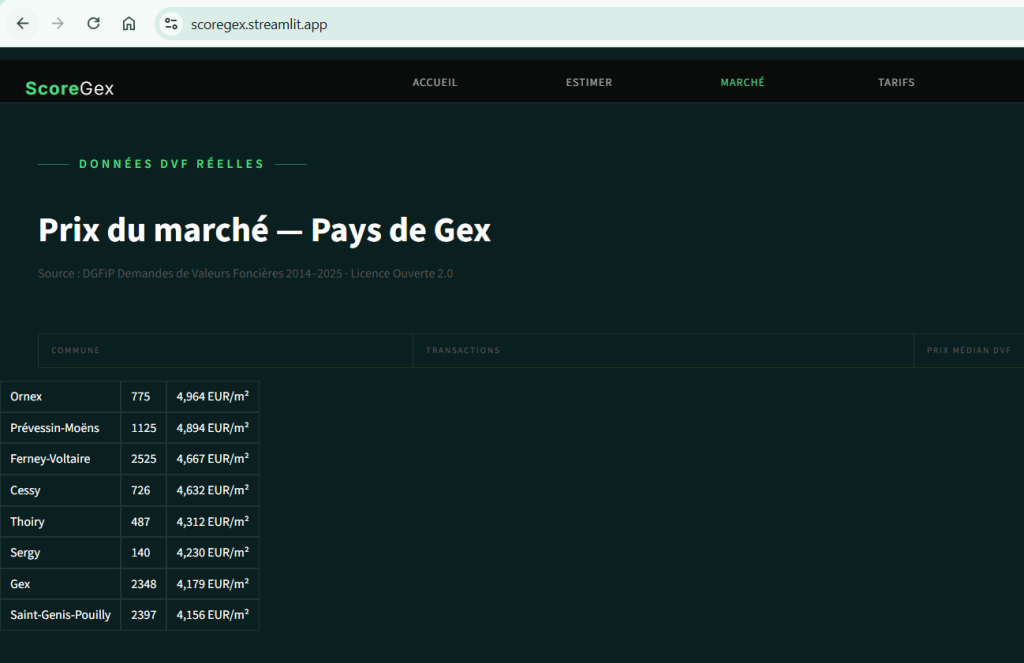Screen dimensions: 1024x663
Task: Click the 2348 transactions value
Action: click(x=144, y=584)
